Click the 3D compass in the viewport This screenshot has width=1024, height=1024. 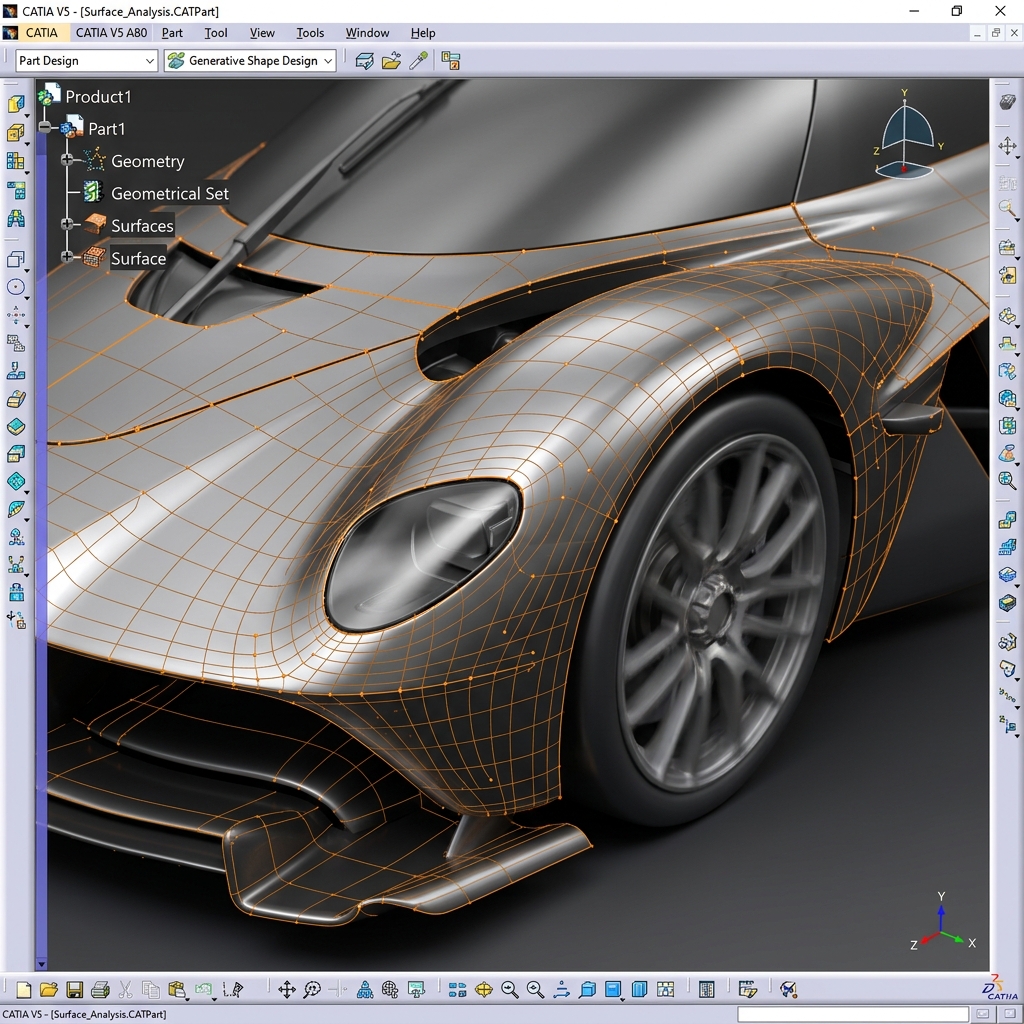click(906, 137)
